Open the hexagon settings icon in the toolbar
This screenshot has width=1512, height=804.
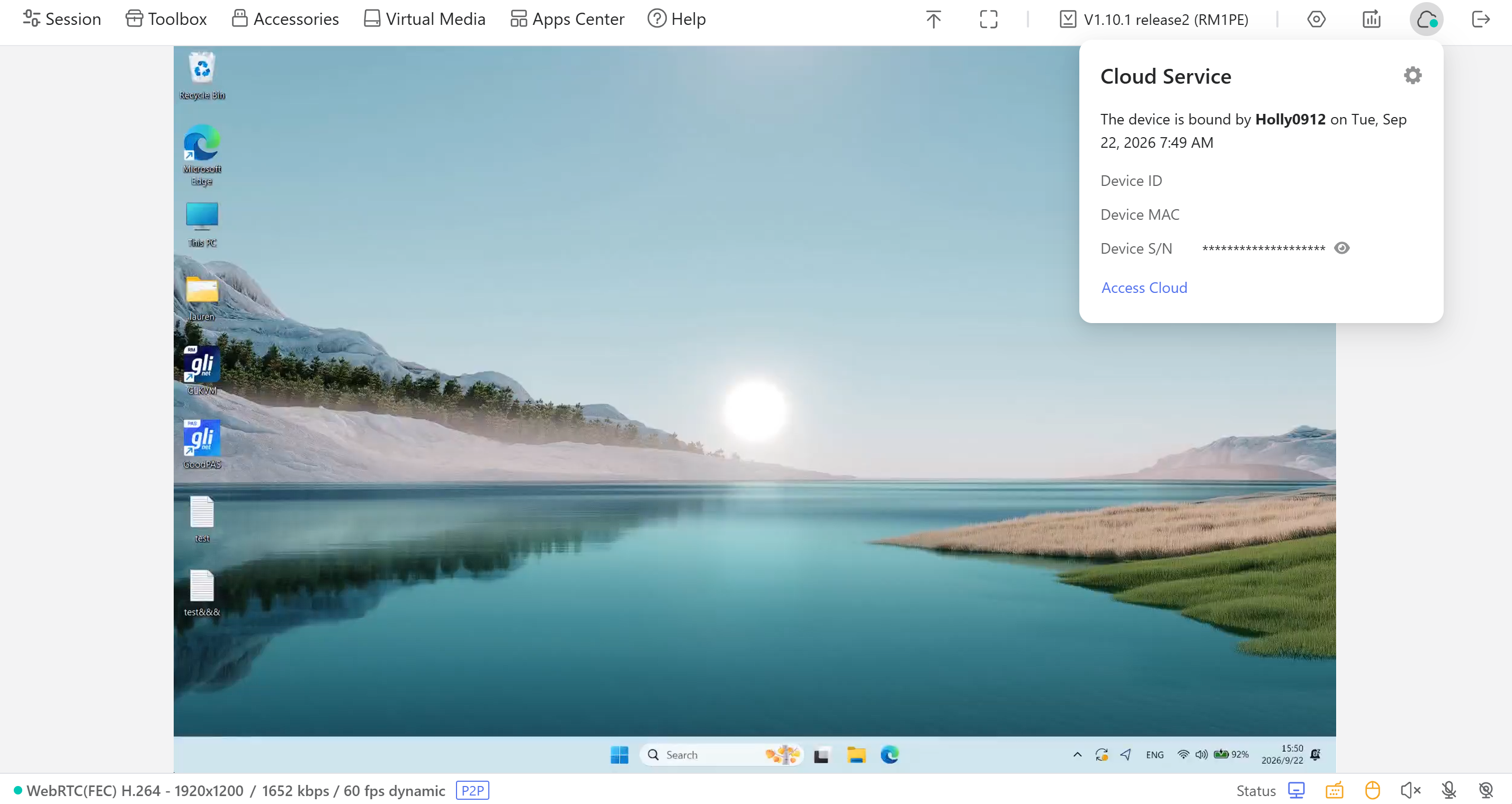coord(1316,20)
